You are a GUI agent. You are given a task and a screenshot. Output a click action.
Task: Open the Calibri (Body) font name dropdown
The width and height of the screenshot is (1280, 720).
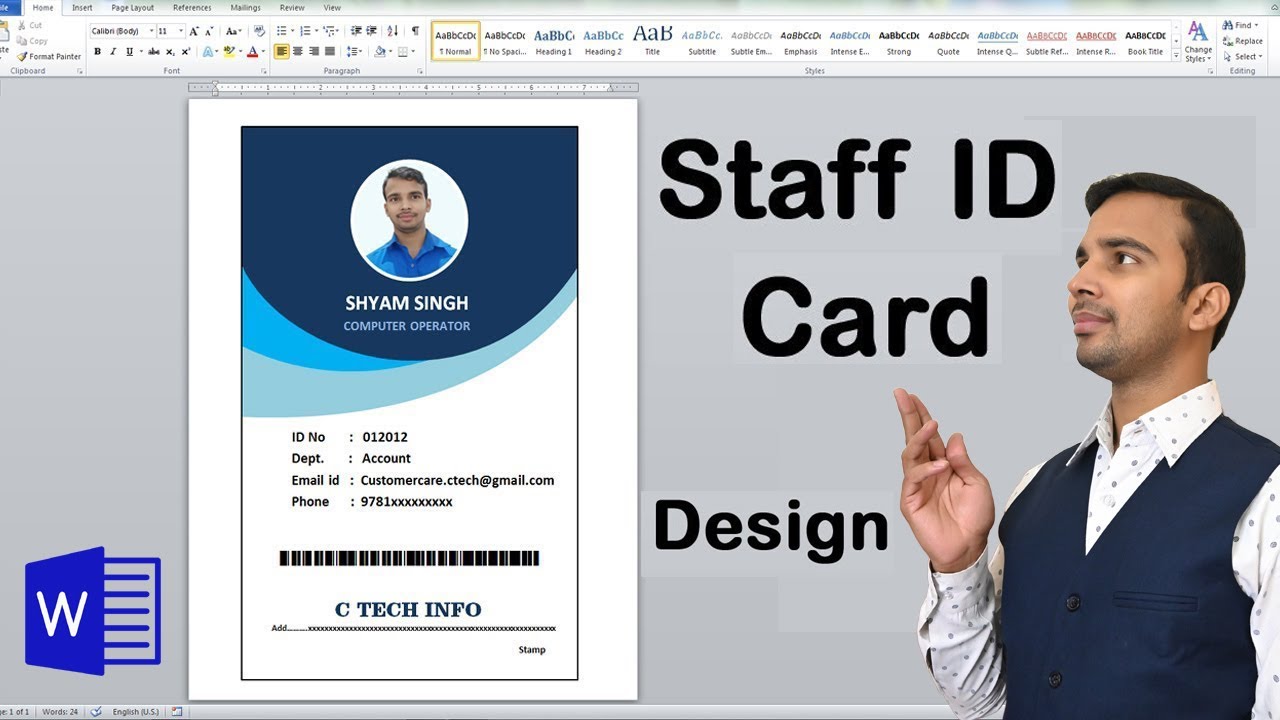click(x=151, y=31)
